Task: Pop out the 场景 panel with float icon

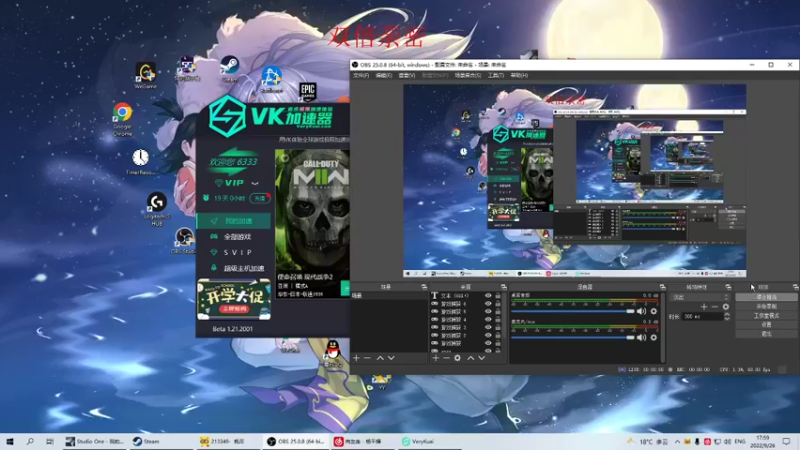Action: click(x=424, y=287)
